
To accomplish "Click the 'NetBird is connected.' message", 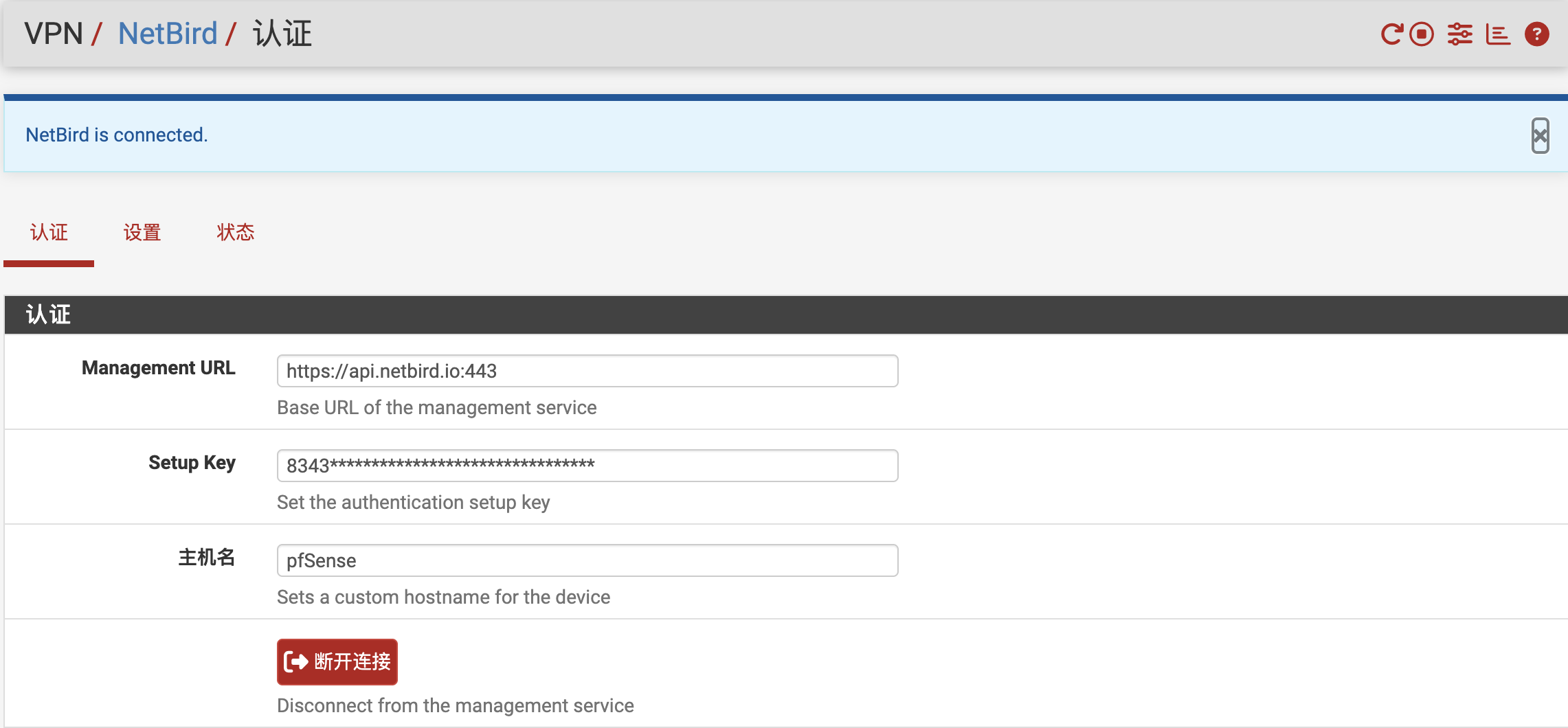I will 117,135.
